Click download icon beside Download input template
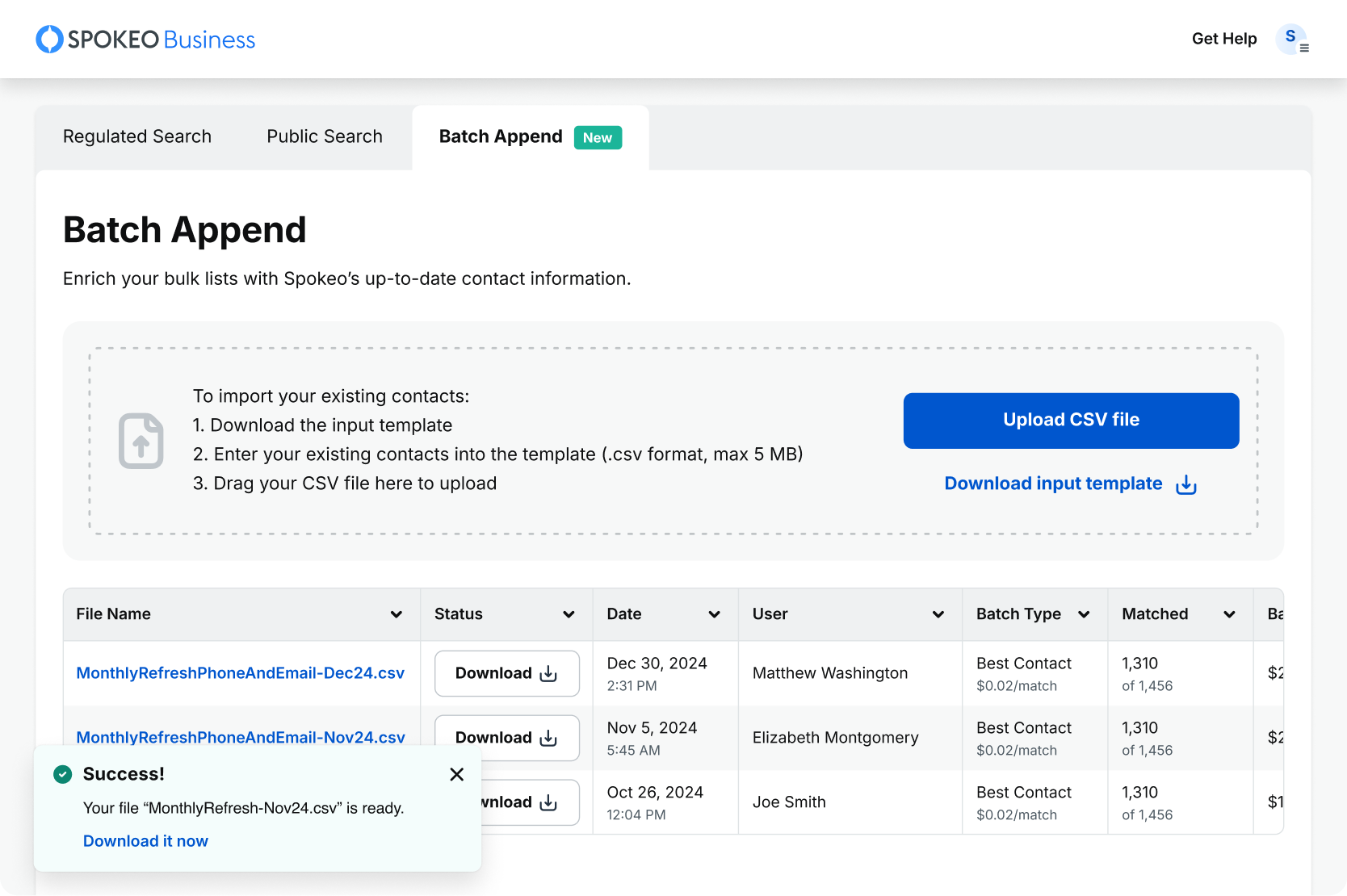Image resolution: width=1347 pixels, height=896 pixels. [1185, 484]
